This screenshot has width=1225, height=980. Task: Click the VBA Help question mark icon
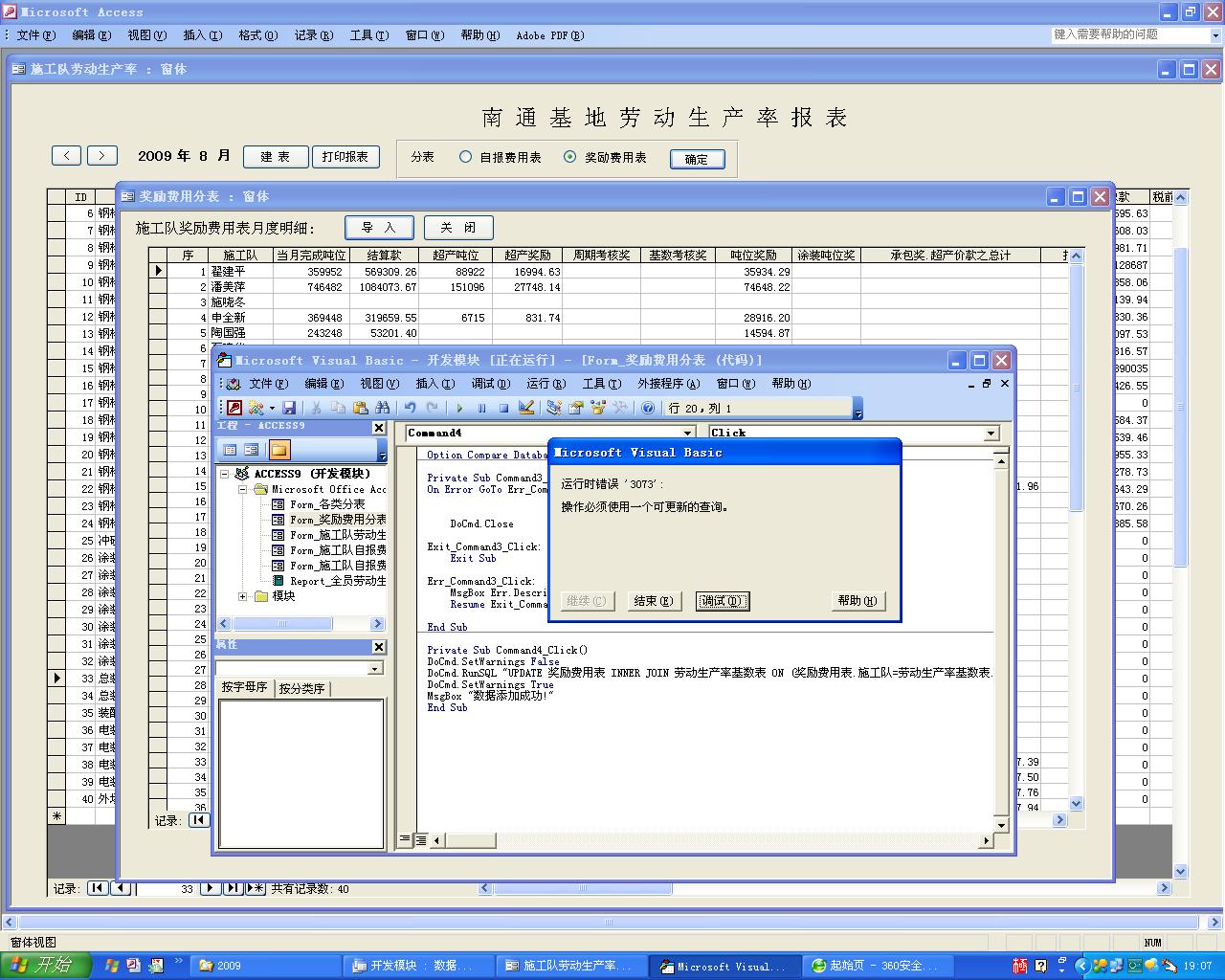[648, 408]
